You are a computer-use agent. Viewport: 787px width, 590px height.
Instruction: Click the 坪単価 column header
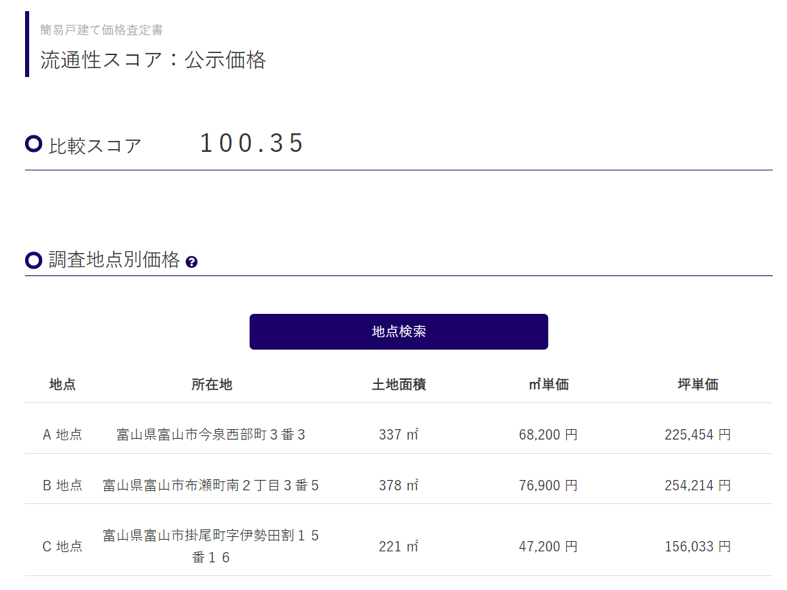(x=697, y=384)
